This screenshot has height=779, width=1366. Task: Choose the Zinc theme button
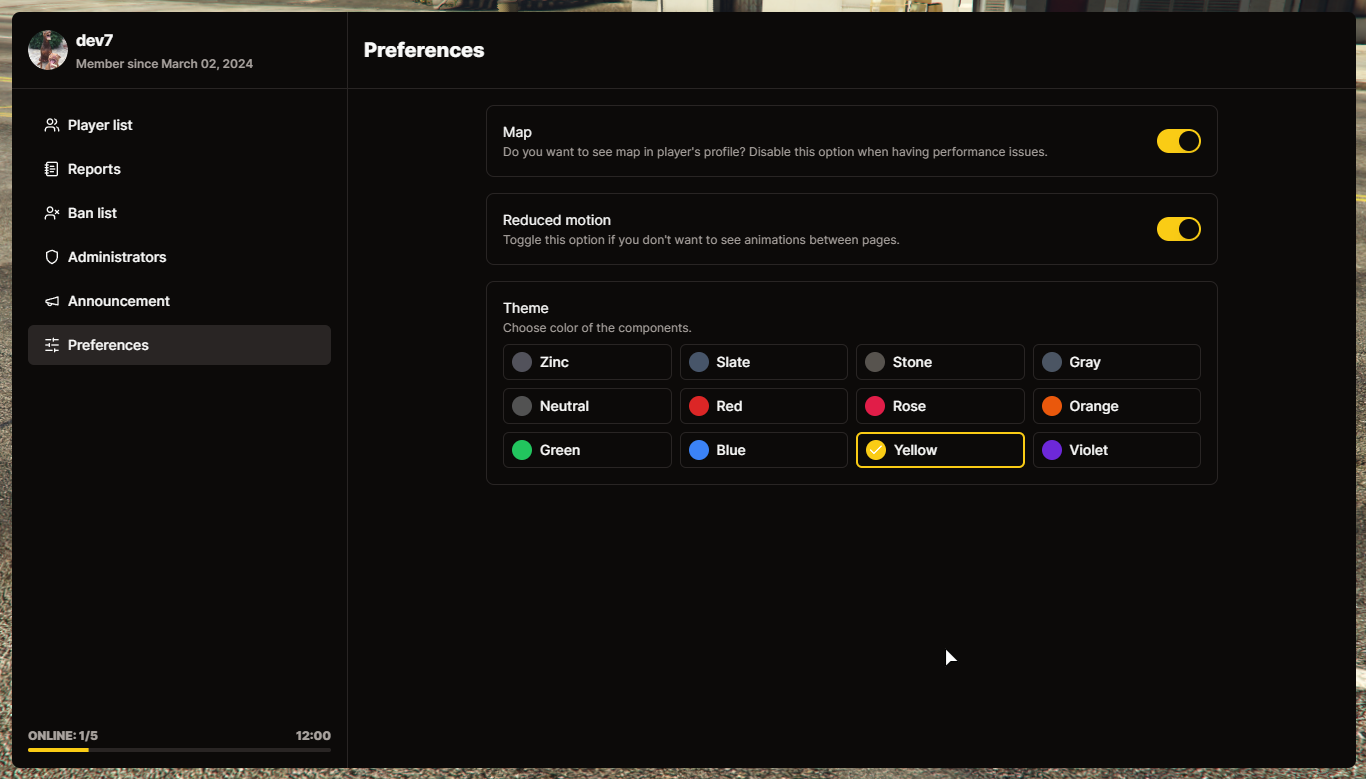[x=587, y=362]
